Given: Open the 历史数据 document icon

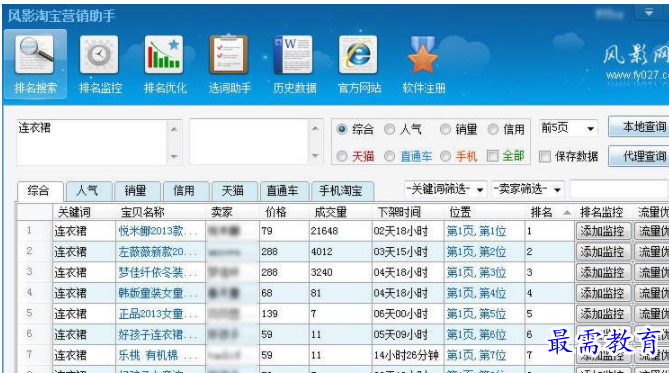Looking at the screenshot, I should [x=294, y=55].
